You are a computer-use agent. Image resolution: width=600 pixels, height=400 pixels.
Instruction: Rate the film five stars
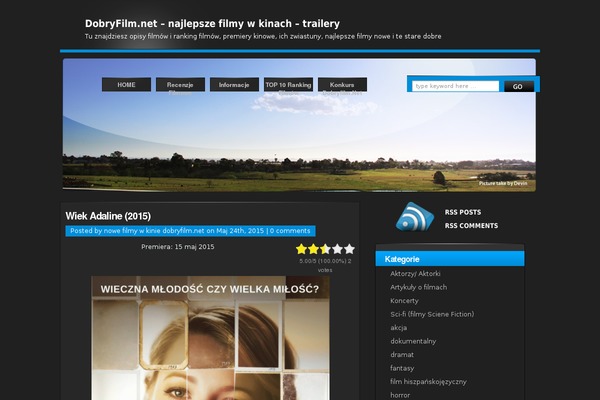pyautogui.click(x=349, y=249)
